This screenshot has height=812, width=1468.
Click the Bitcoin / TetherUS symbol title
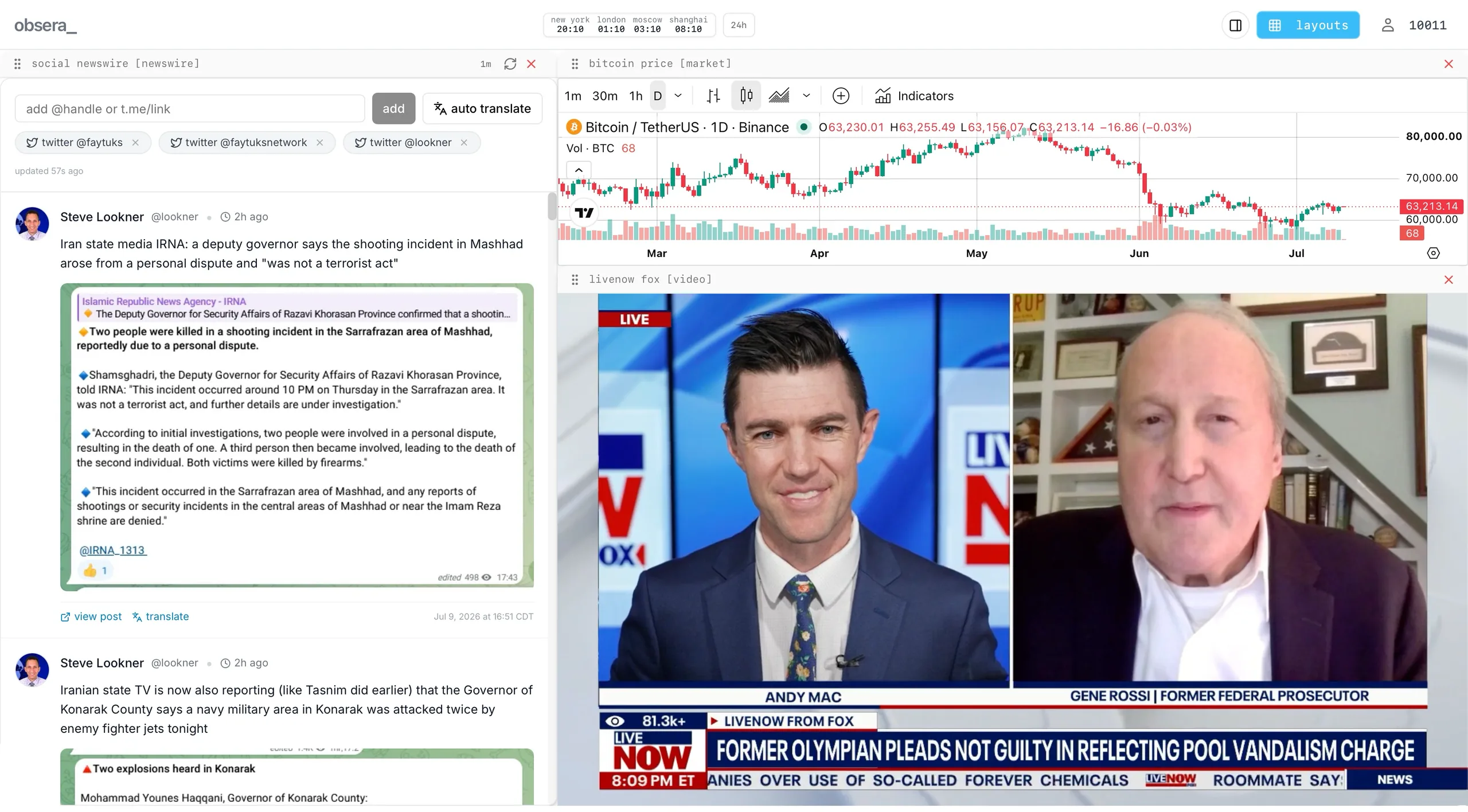point(687,127)
